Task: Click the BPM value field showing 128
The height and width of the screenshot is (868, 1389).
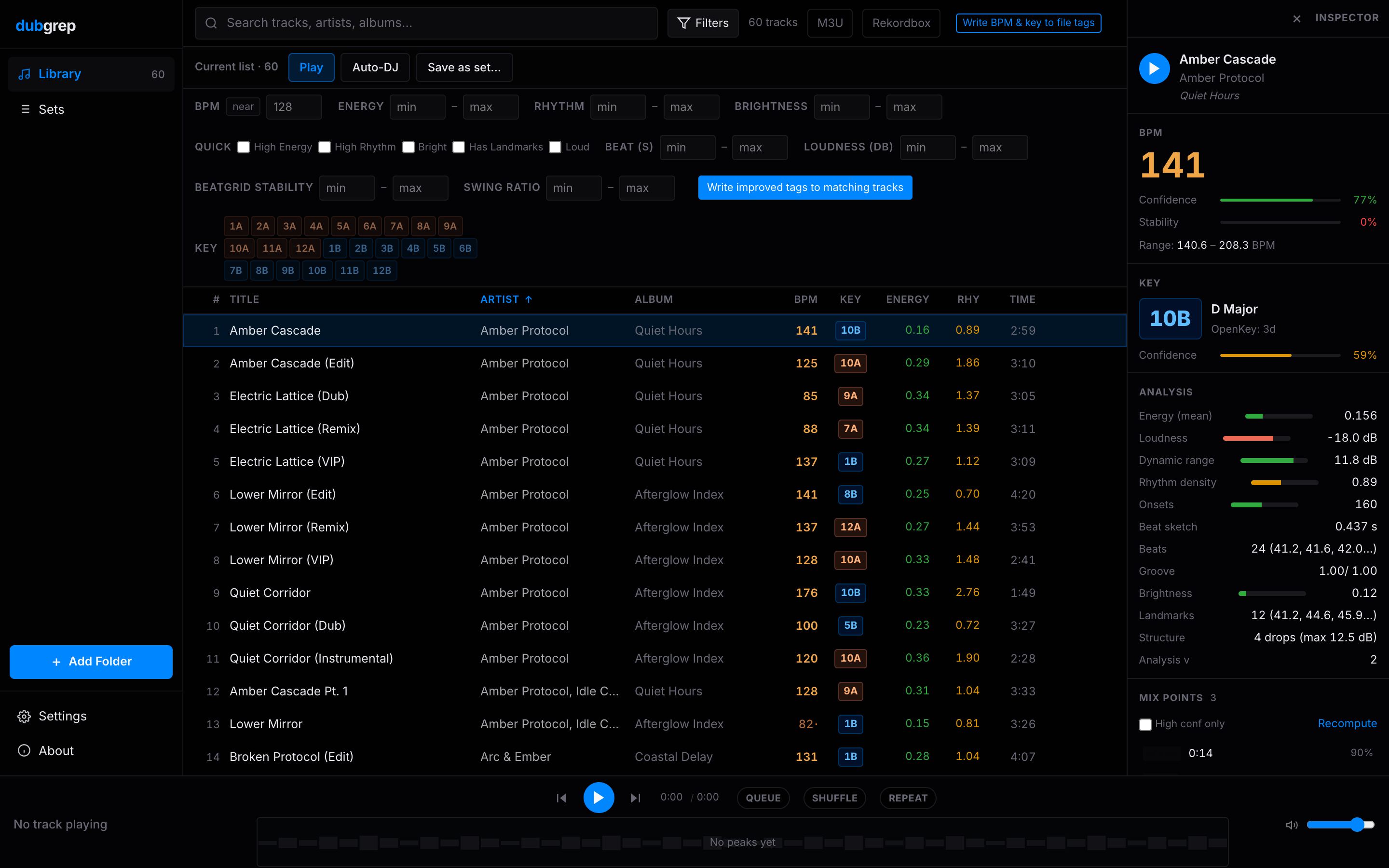Action: click(293, 108)
